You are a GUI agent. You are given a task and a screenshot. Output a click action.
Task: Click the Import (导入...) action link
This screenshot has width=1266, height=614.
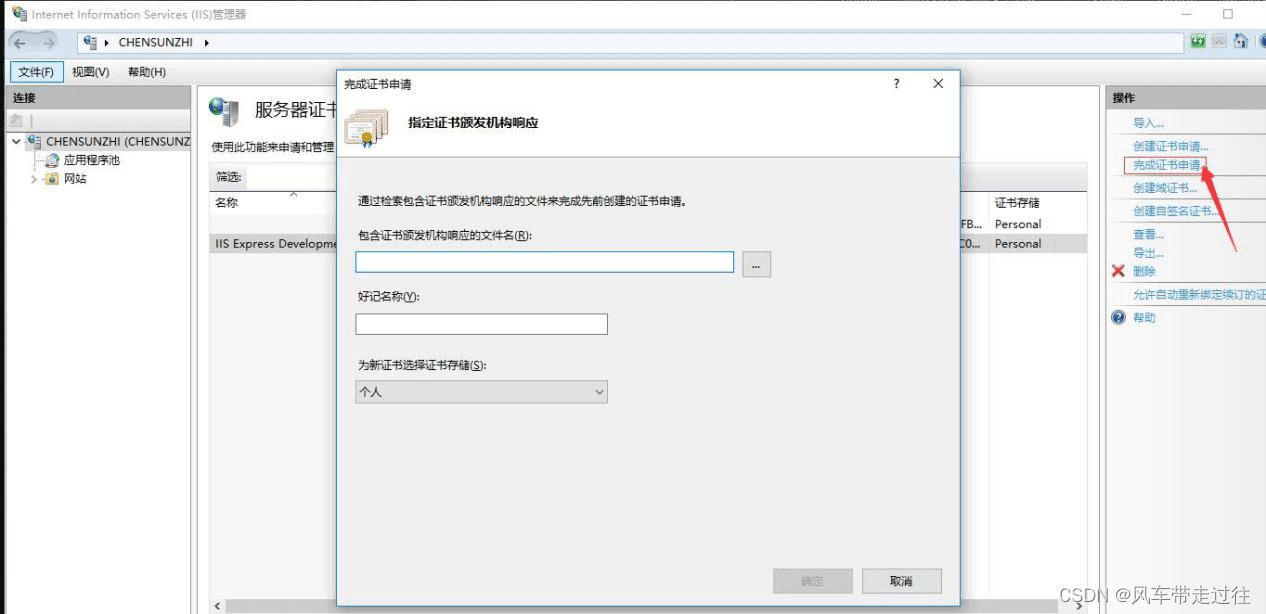(1148, 123)
